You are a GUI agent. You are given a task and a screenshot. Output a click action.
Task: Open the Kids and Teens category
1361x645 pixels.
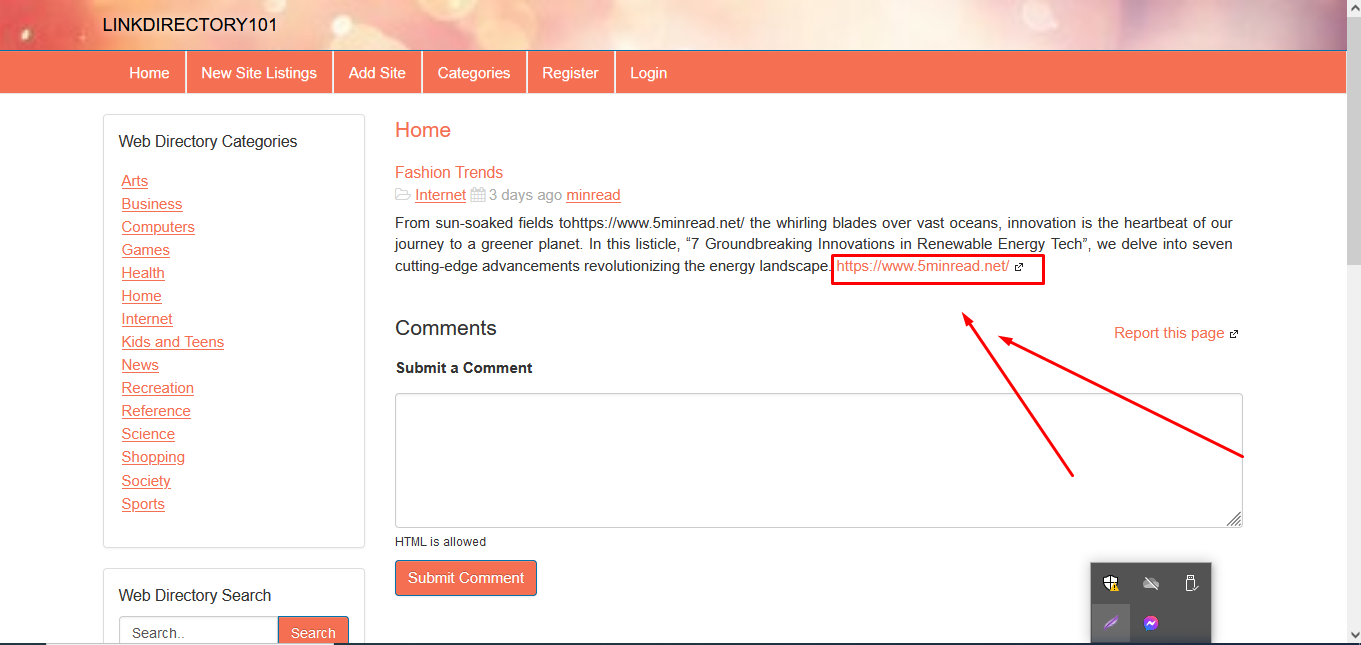[172, 342]
